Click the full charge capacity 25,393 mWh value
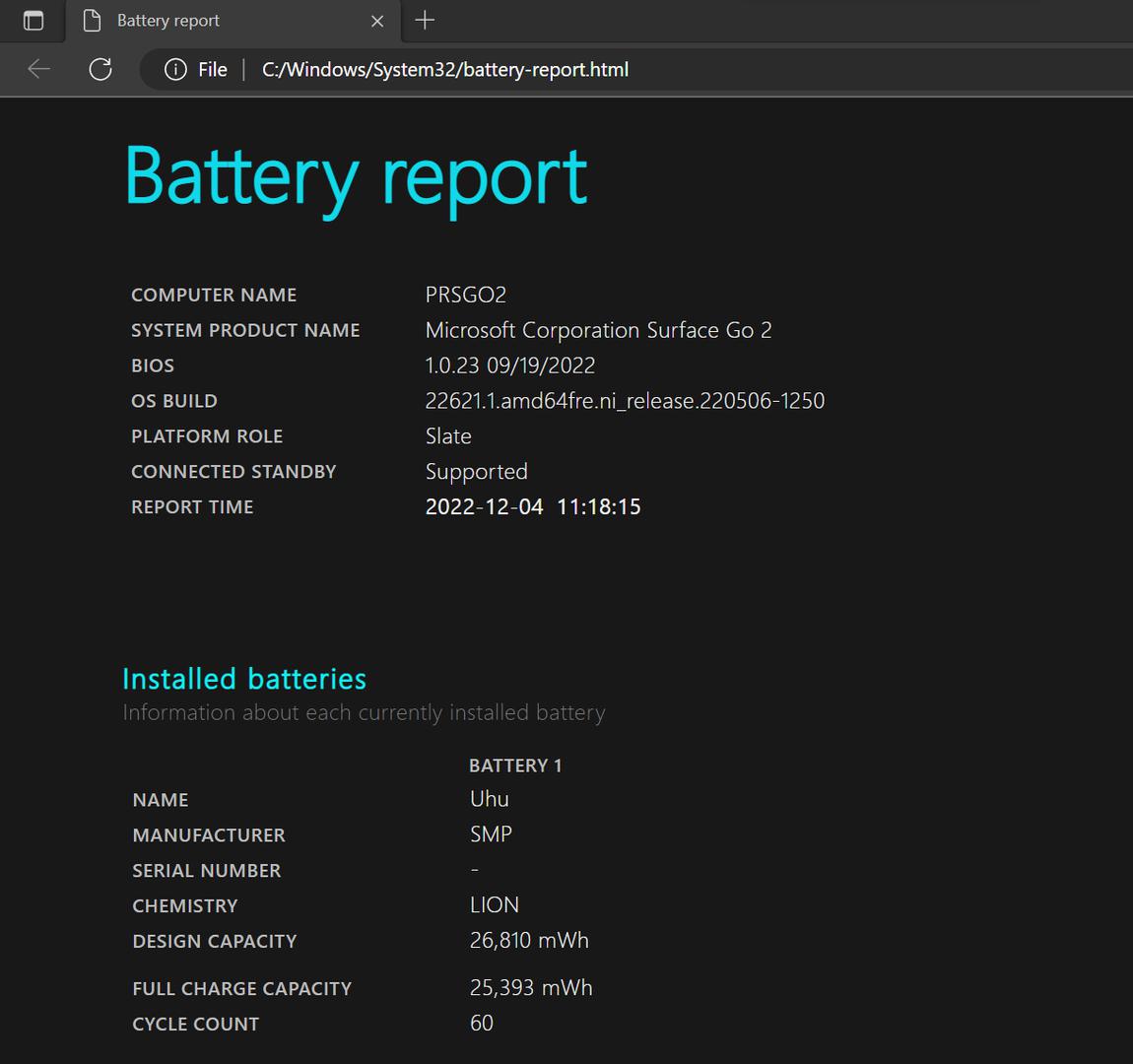The image size is (1133, 1064). pos(531,988)
